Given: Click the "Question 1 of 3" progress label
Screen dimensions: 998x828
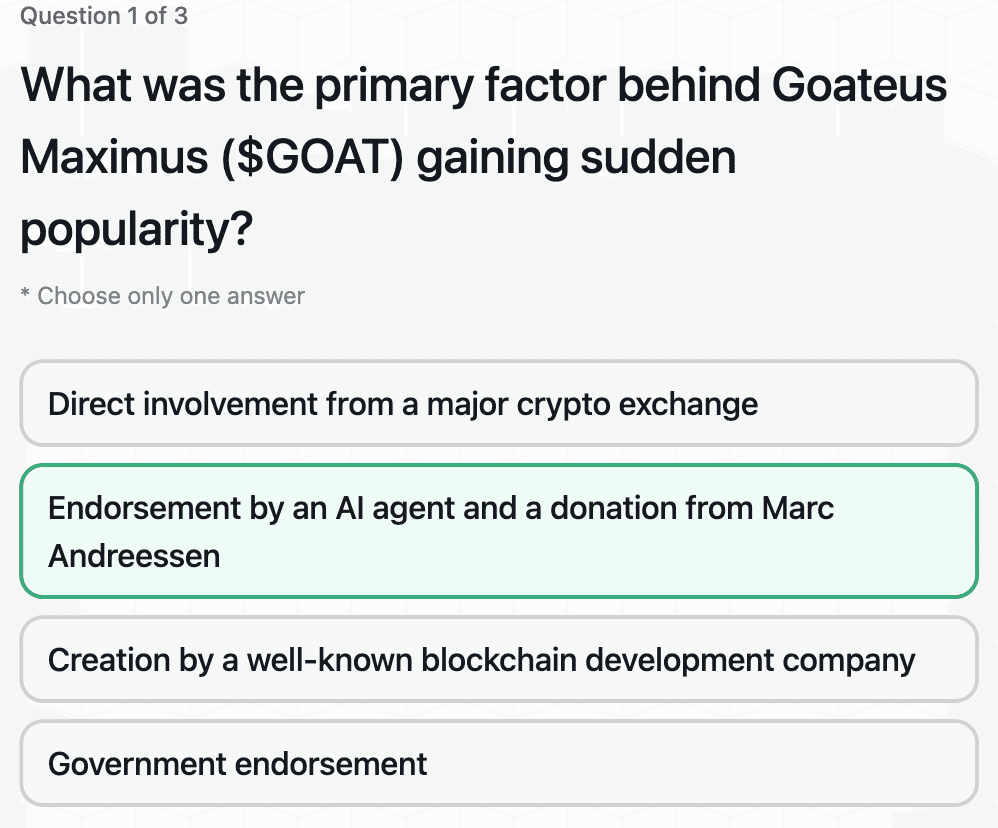Looking at the screenshot, I should 101,15.
